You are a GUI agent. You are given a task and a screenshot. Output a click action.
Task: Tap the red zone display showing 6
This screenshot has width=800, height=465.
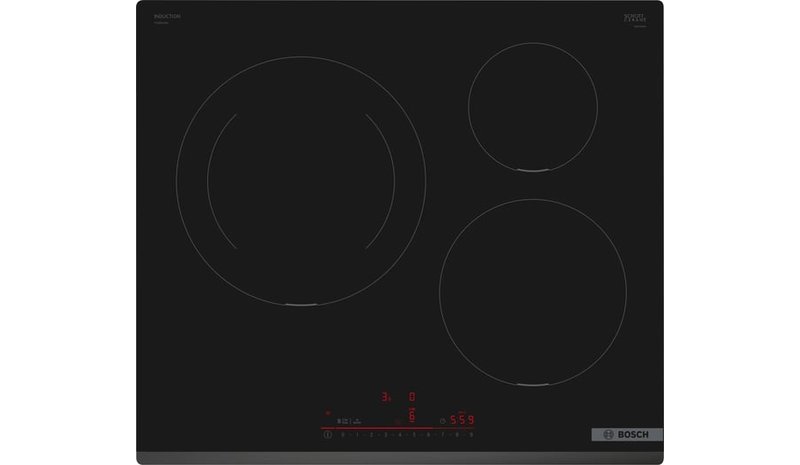(x=411, y=416)
